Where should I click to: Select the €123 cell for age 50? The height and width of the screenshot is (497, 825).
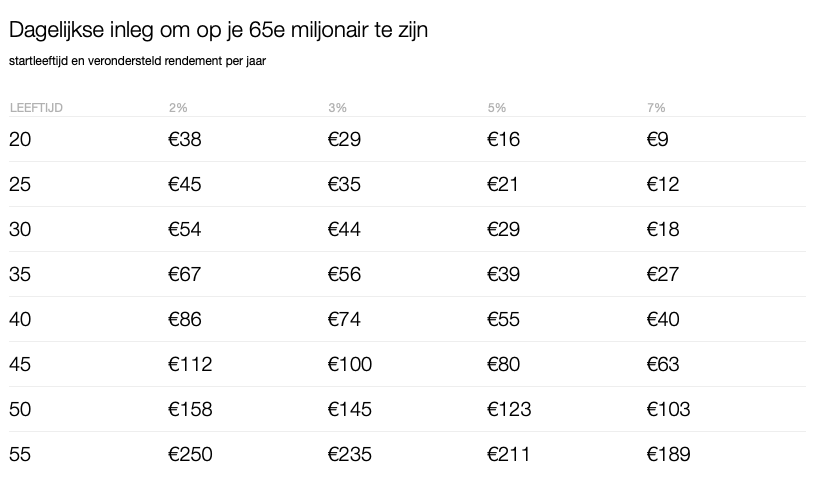(509, 410)
